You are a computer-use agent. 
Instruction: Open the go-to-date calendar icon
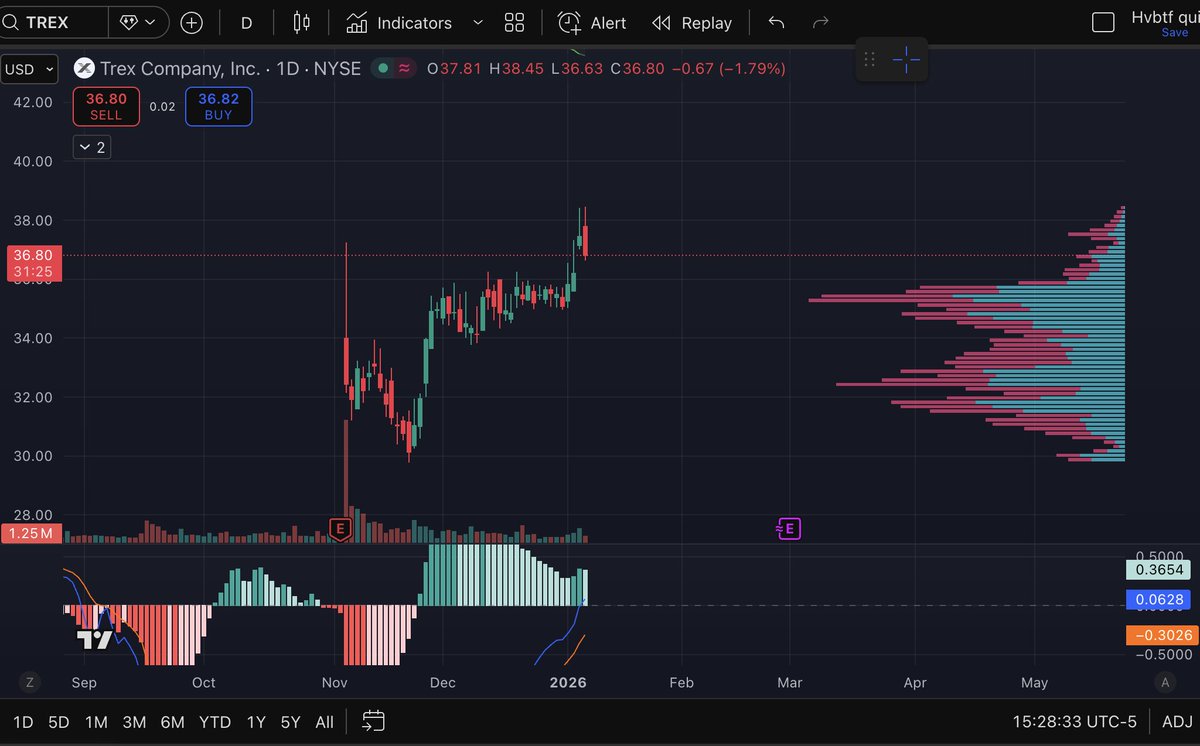pos(373,721)
